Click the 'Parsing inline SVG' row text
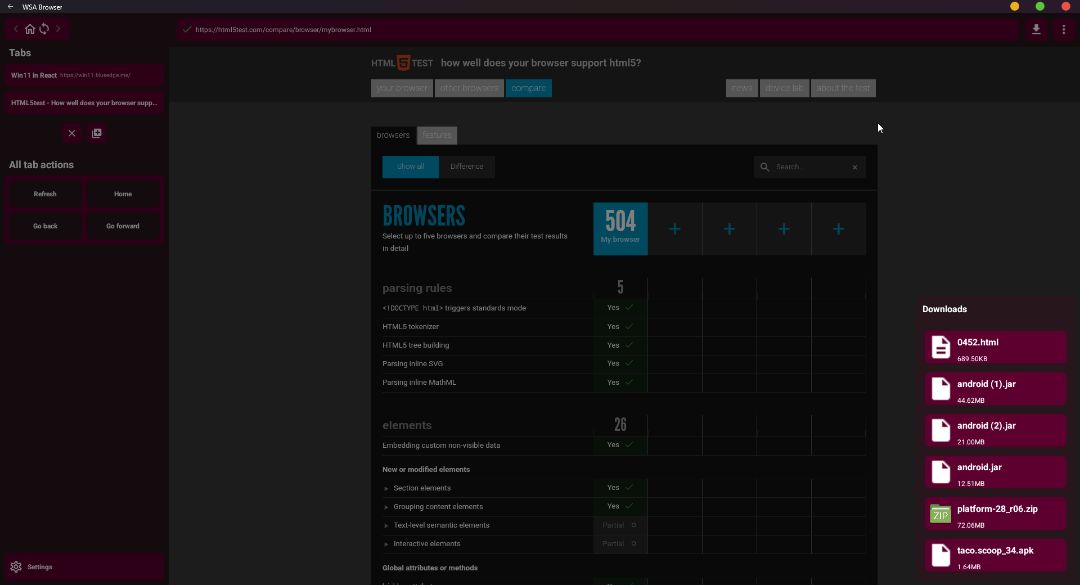Screen dimensions: 1080x585 413,364
